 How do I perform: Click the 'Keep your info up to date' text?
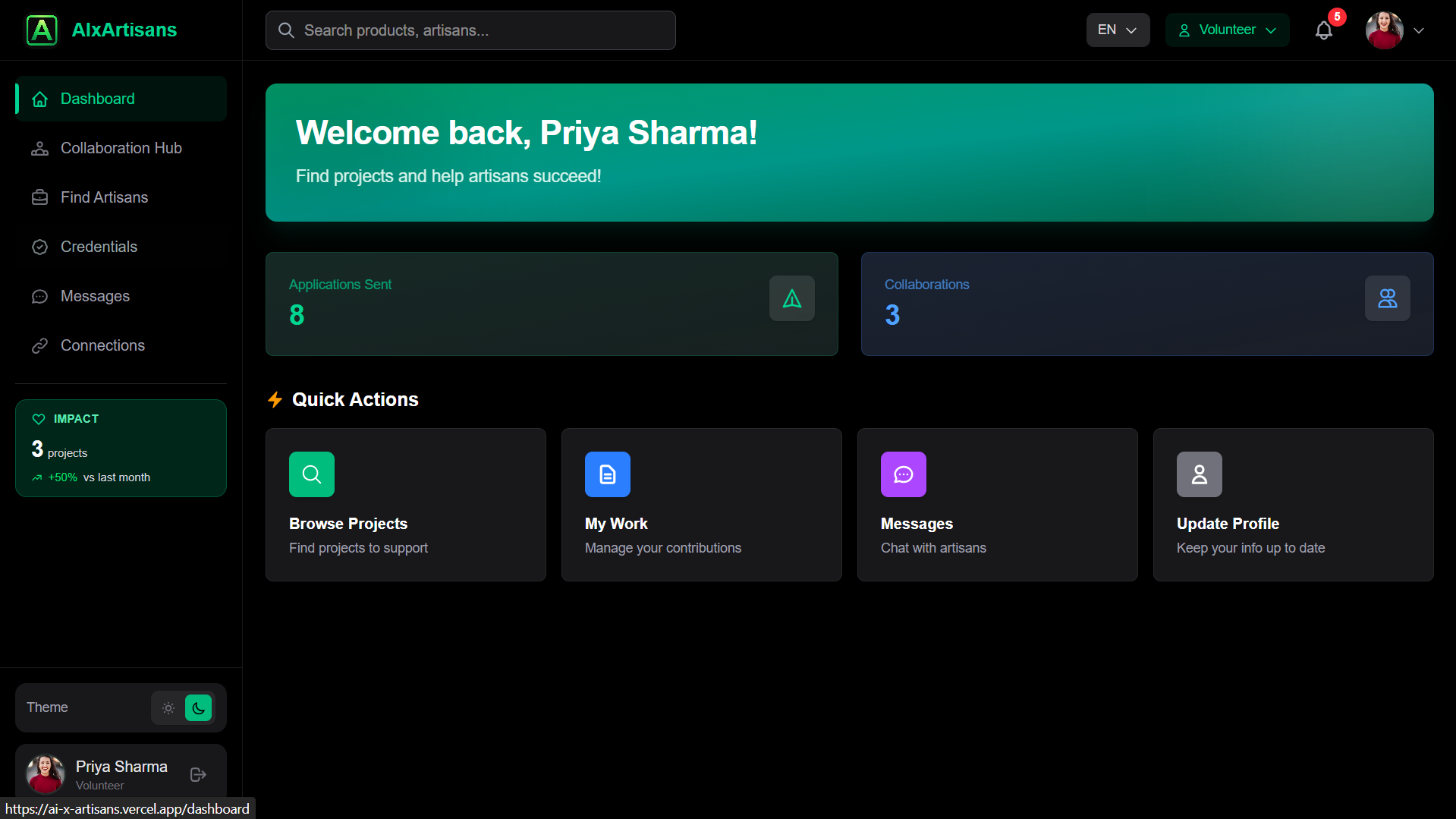pyautogui.click(x=1250, y=548)
